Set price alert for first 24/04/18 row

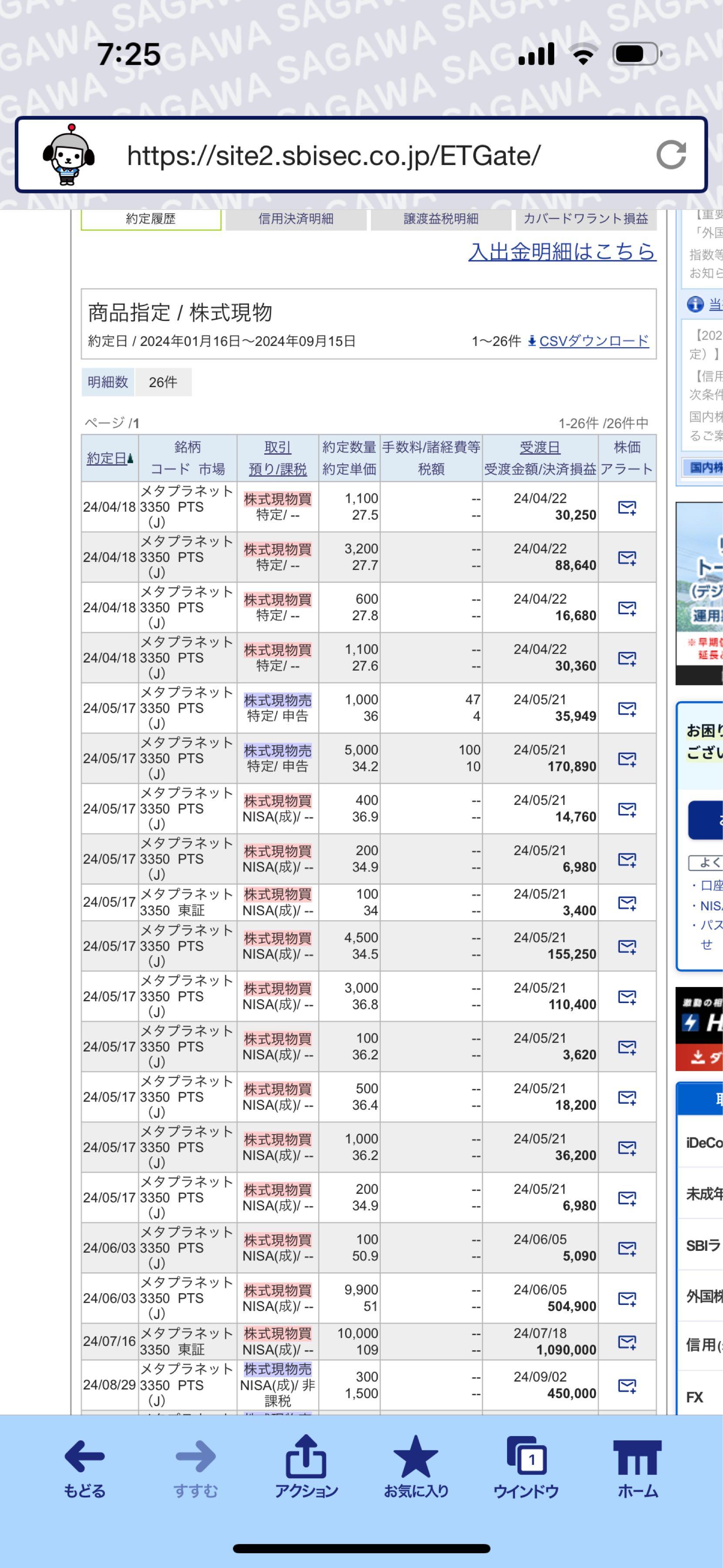[x=627, y=507]
